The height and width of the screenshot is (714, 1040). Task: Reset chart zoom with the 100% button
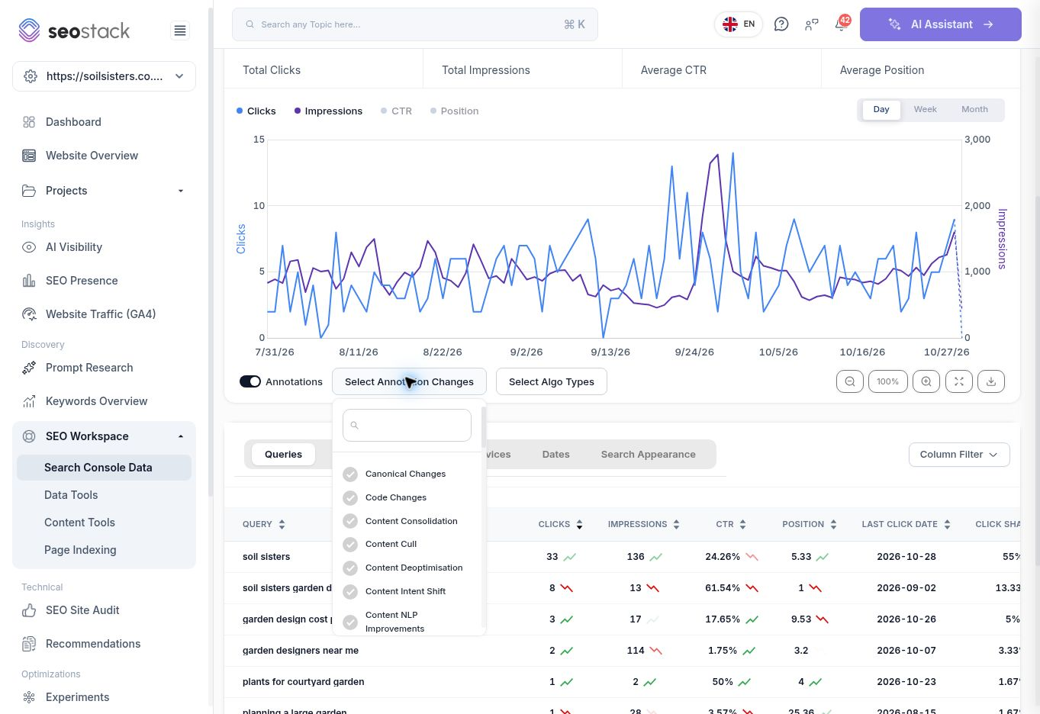pos(887,382)
